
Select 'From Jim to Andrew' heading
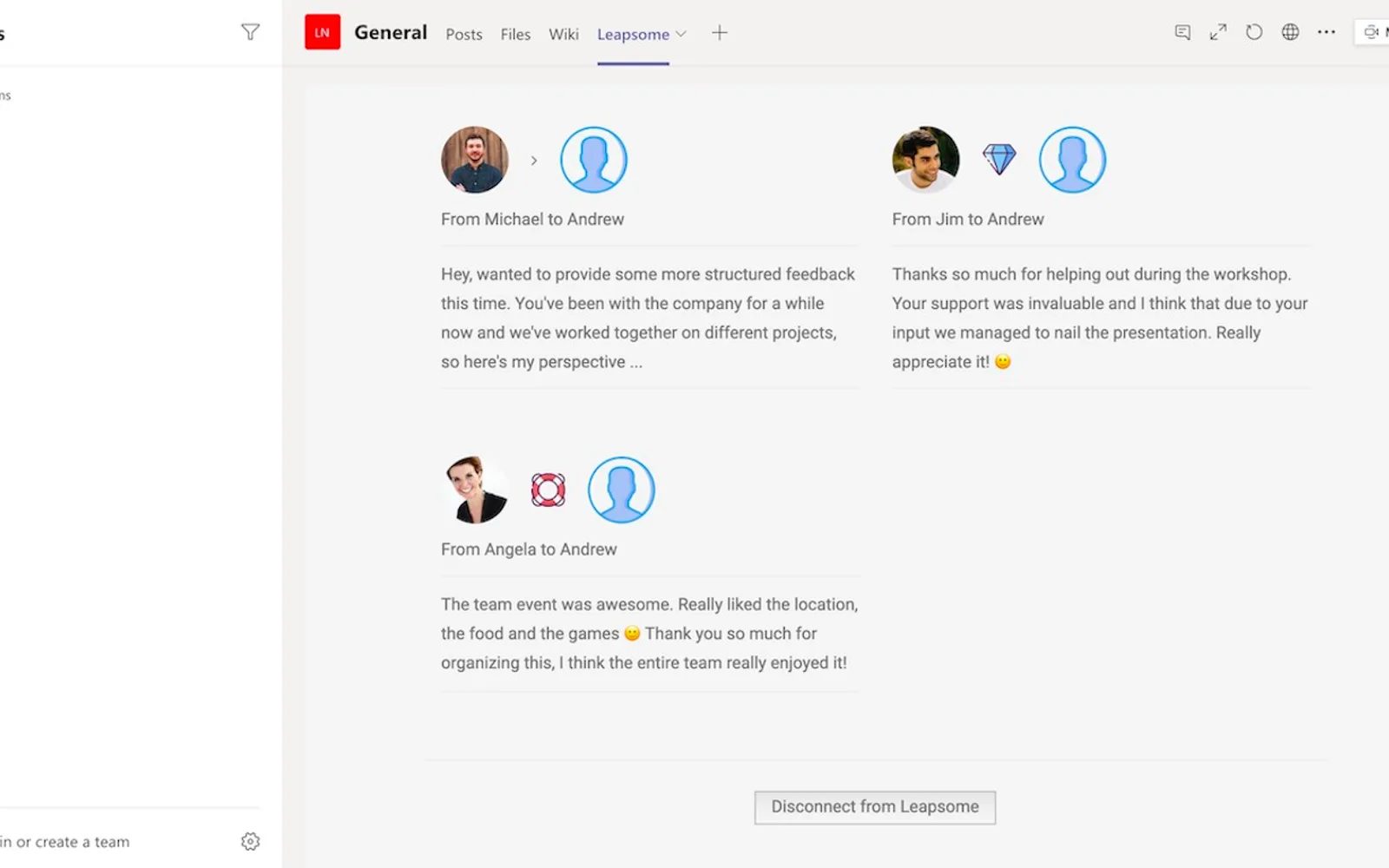[968, 220]
